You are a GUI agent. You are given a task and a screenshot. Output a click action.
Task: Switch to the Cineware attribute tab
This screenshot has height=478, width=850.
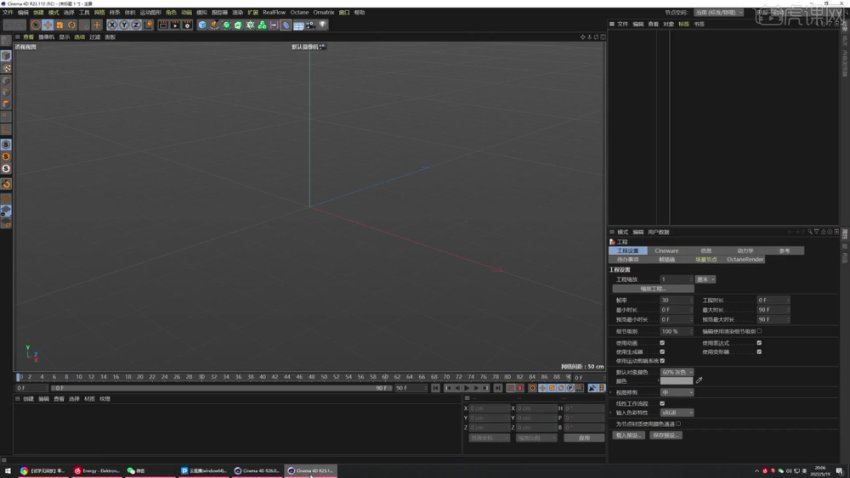666,251
